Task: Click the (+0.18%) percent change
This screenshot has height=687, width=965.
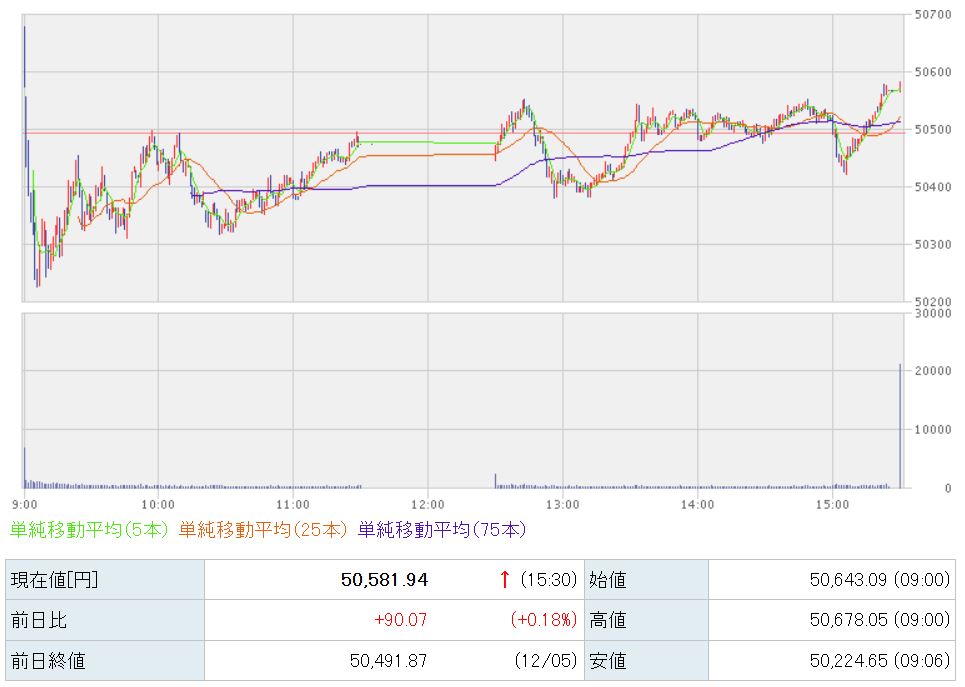Action: pos(544,620)
